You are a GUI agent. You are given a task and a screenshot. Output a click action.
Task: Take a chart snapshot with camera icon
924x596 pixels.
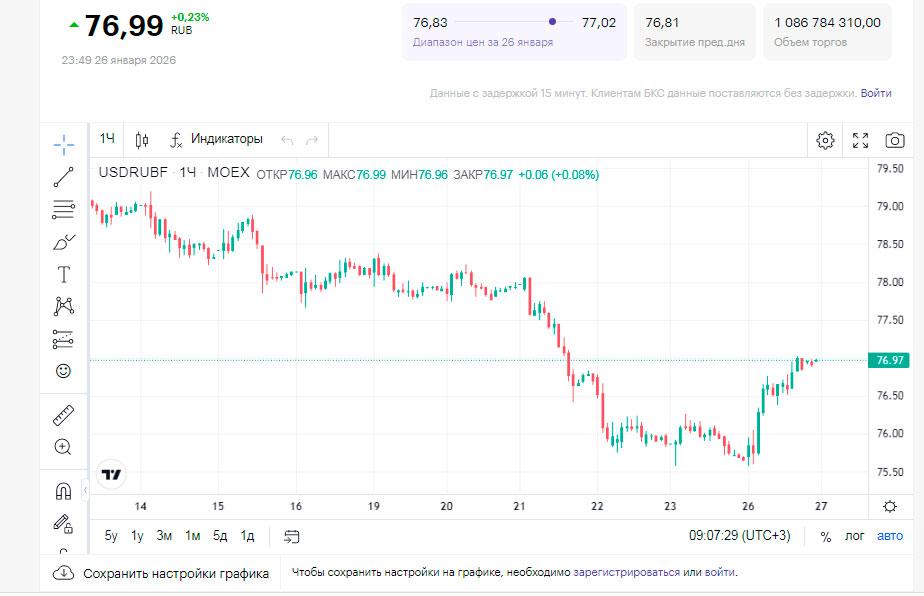[x=894, y=140]
